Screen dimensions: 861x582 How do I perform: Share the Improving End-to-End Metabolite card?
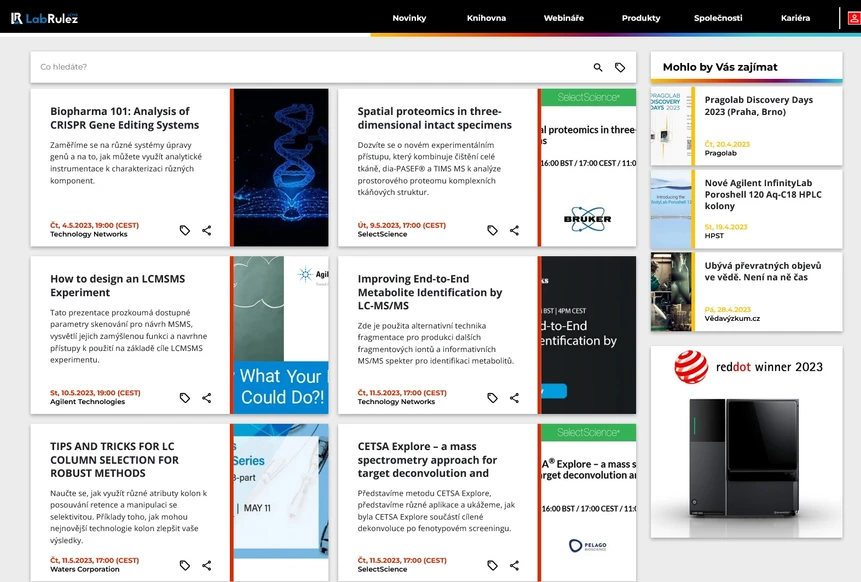(514, 398)
